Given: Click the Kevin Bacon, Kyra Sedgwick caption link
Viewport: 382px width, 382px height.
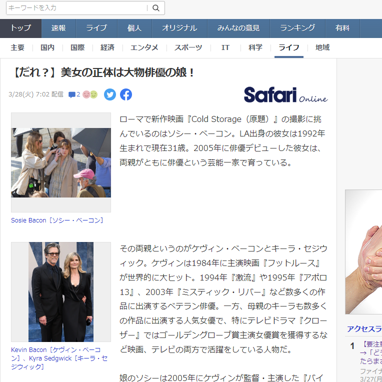Looking at the screenshot, I should coord(59,358).
